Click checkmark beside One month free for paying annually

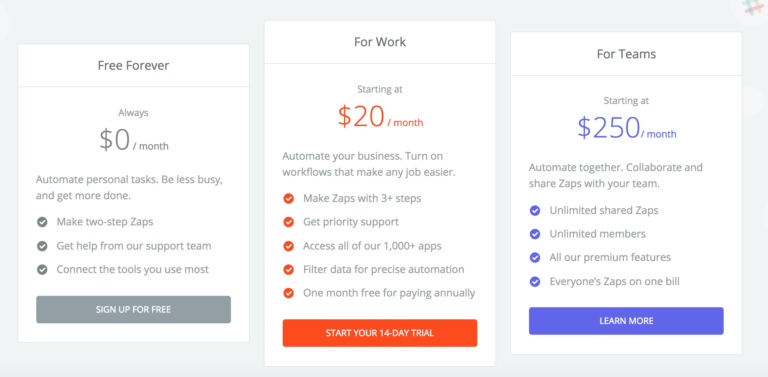tap(288, 293)
